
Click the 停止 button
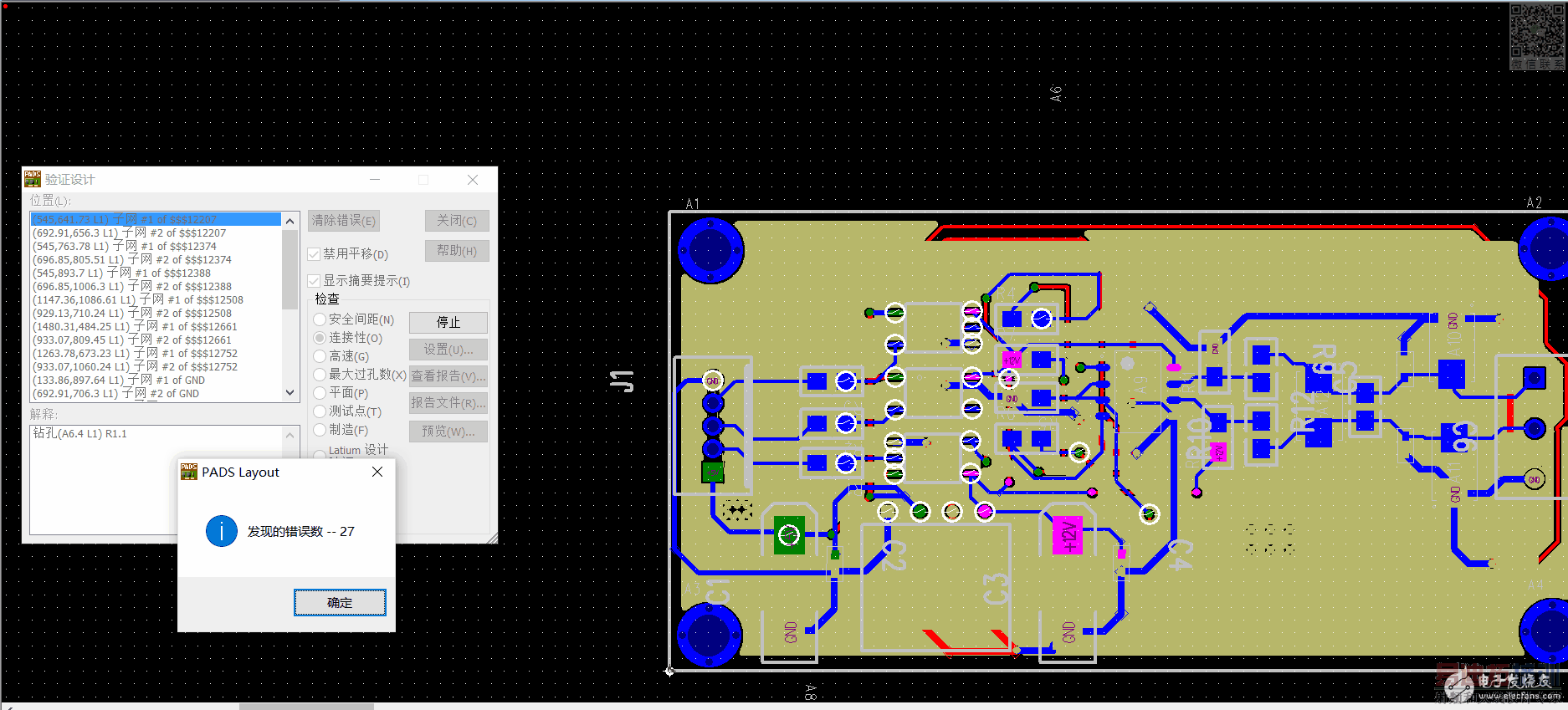(448, 323)
